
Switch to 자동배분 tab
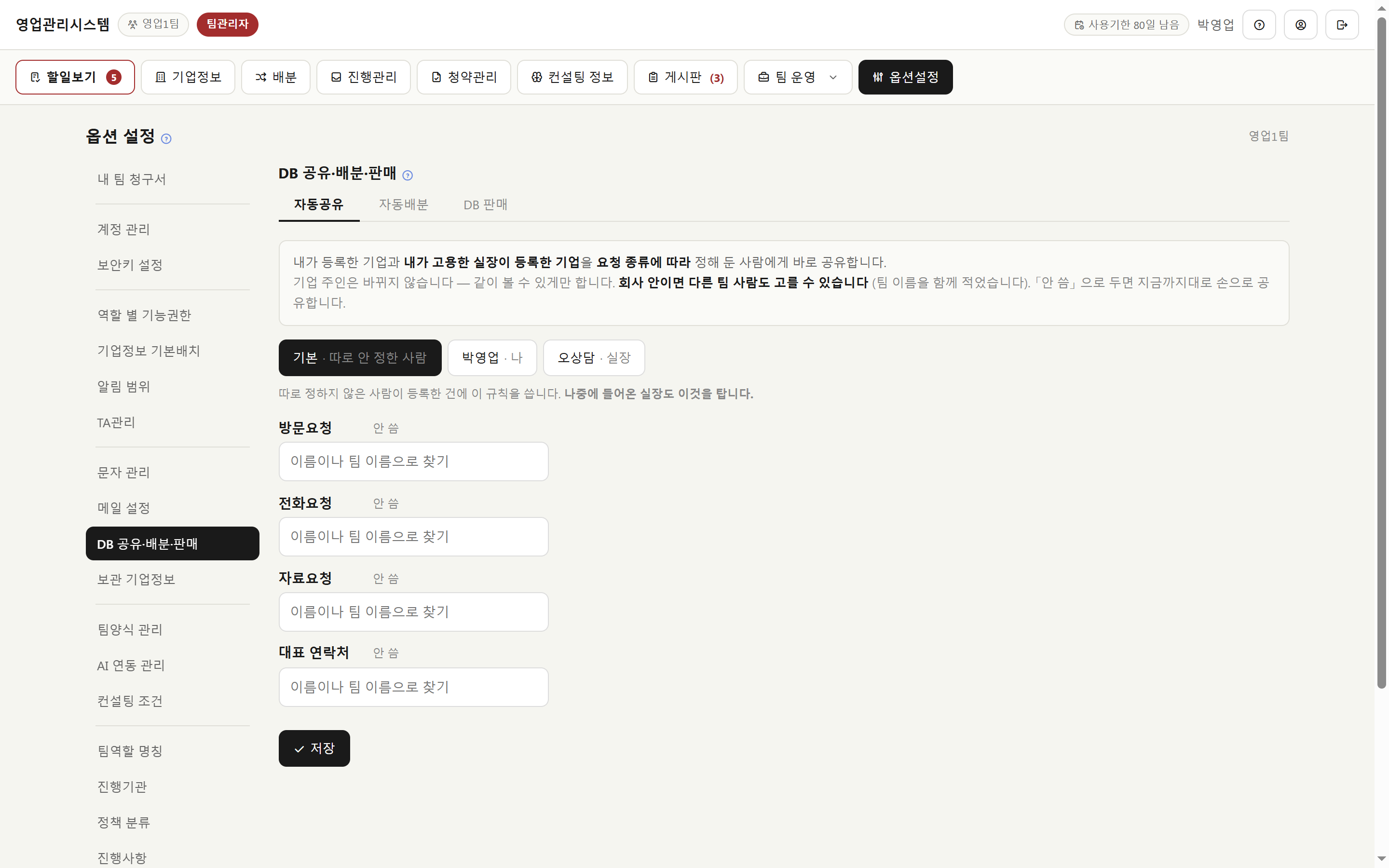point(404,204)
